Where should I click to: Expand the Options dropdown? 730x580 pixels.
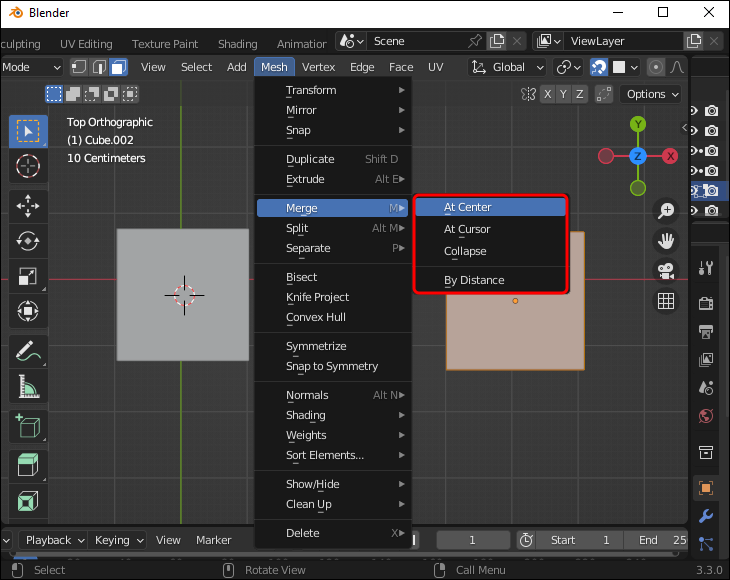tap(652, 94)
